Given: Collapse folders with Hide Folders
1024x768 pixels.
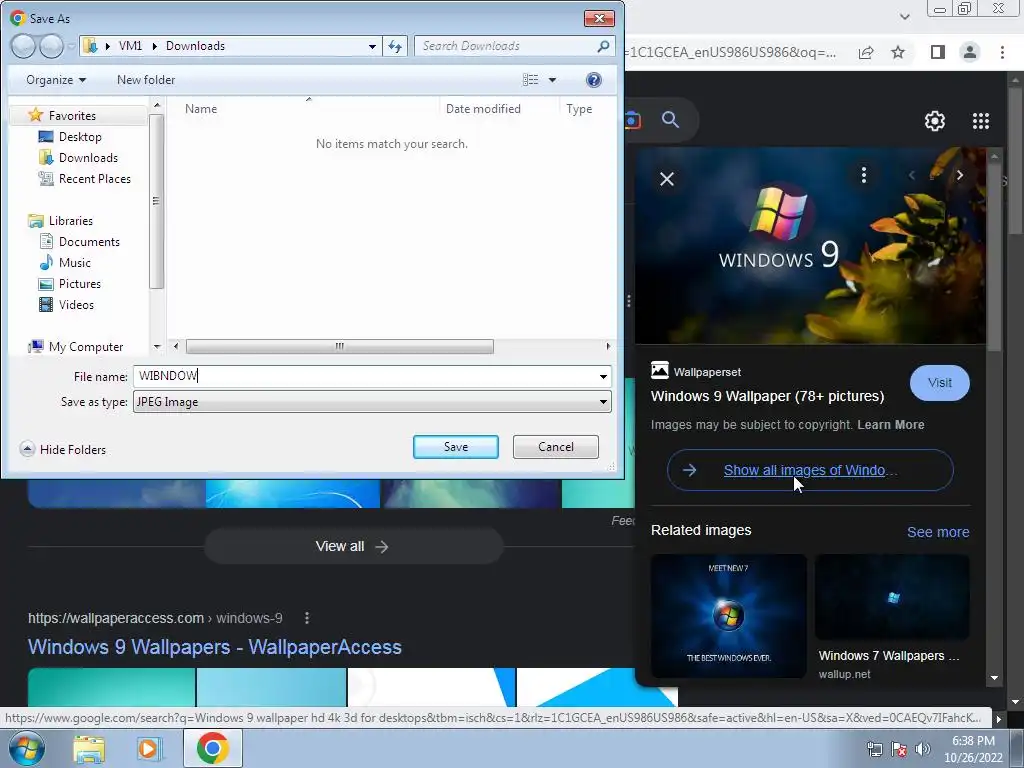Looking at the screenshot, I should [x=63, y=449].
